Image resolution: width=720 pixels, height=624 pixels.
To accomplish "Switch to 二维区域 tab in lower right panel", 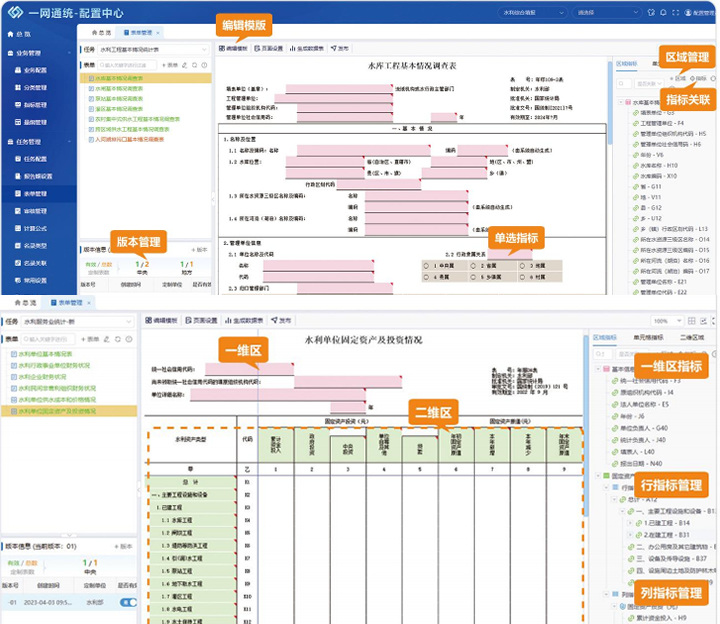I will point(691,338).
